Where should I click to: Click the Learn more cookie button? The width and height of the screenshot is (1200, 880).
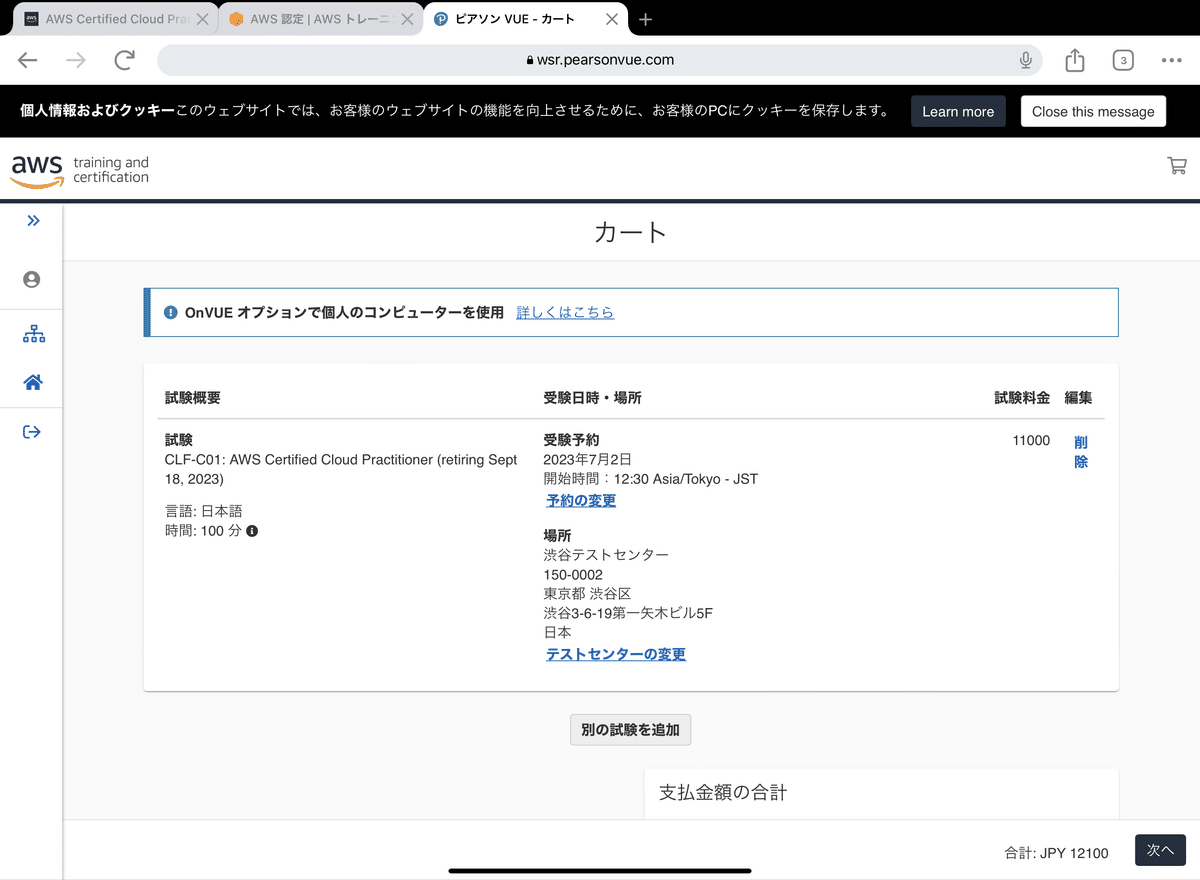[x=958, y=111]
